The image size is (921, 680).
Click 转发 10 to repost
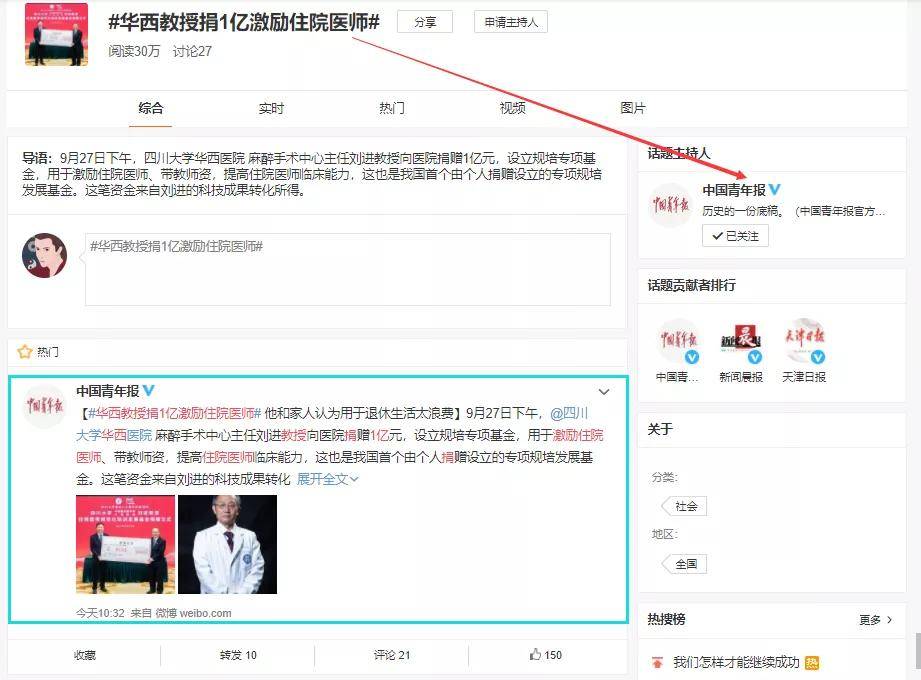[x=238, y=655]
